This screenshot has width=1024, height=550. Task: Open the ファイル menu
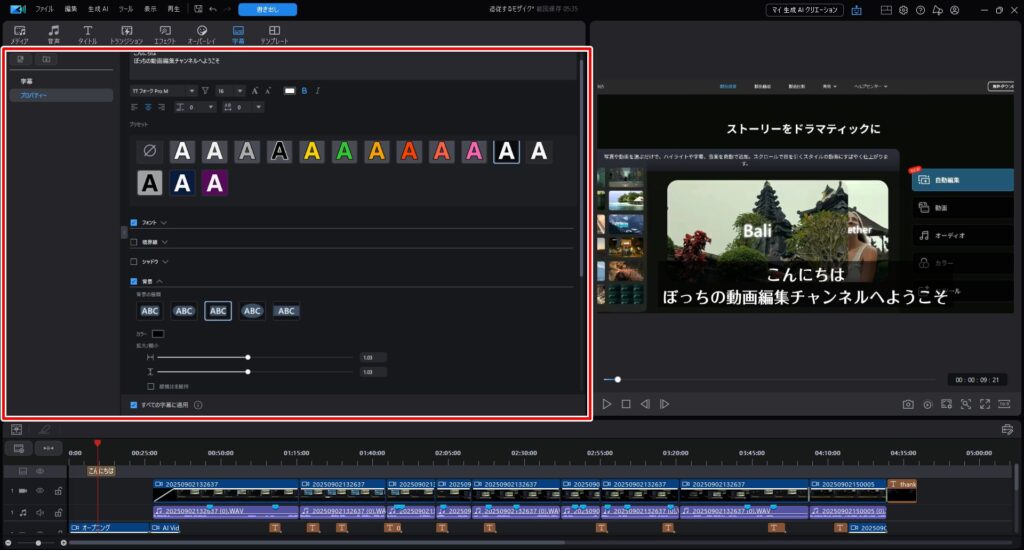(x=44, y=9)
